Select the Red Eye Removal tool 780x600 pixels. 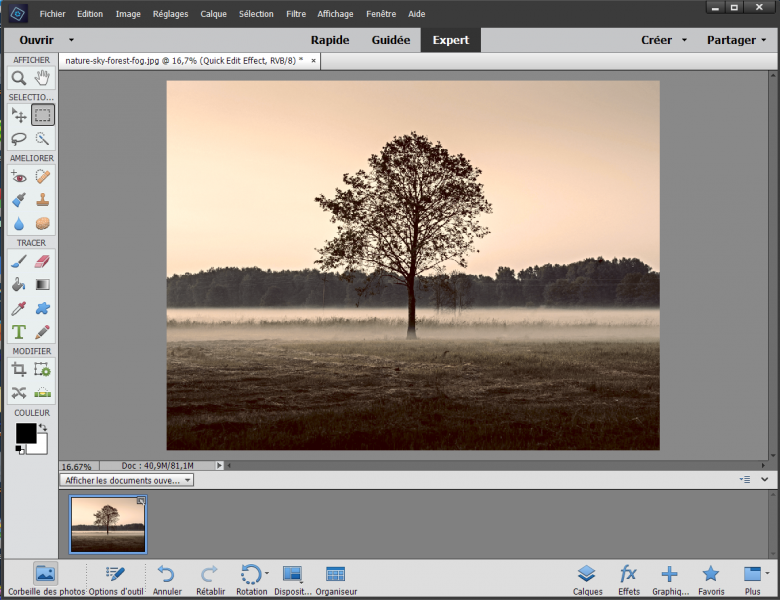click(19, 177)
